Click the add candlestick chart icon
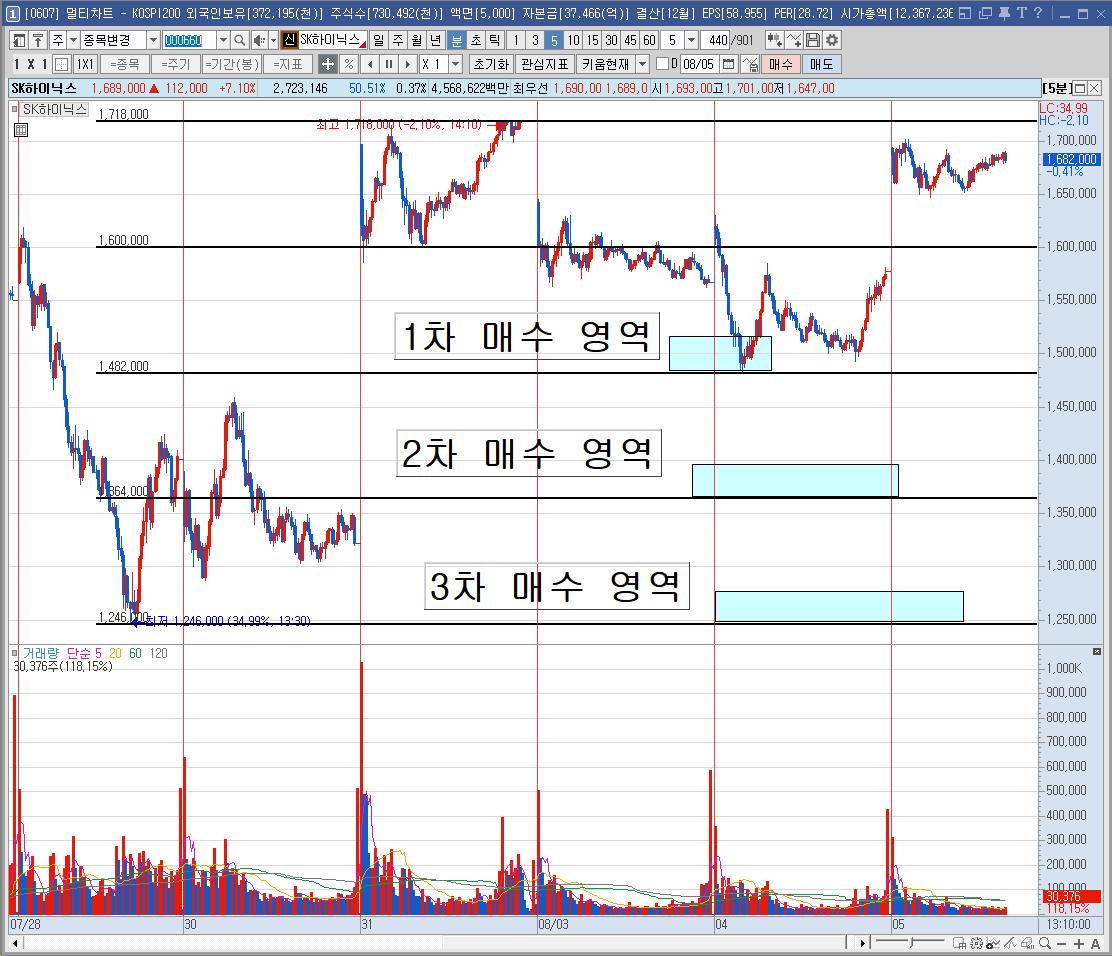The height and width of the screenshot is (956, 1112). [x=774, y=40]
